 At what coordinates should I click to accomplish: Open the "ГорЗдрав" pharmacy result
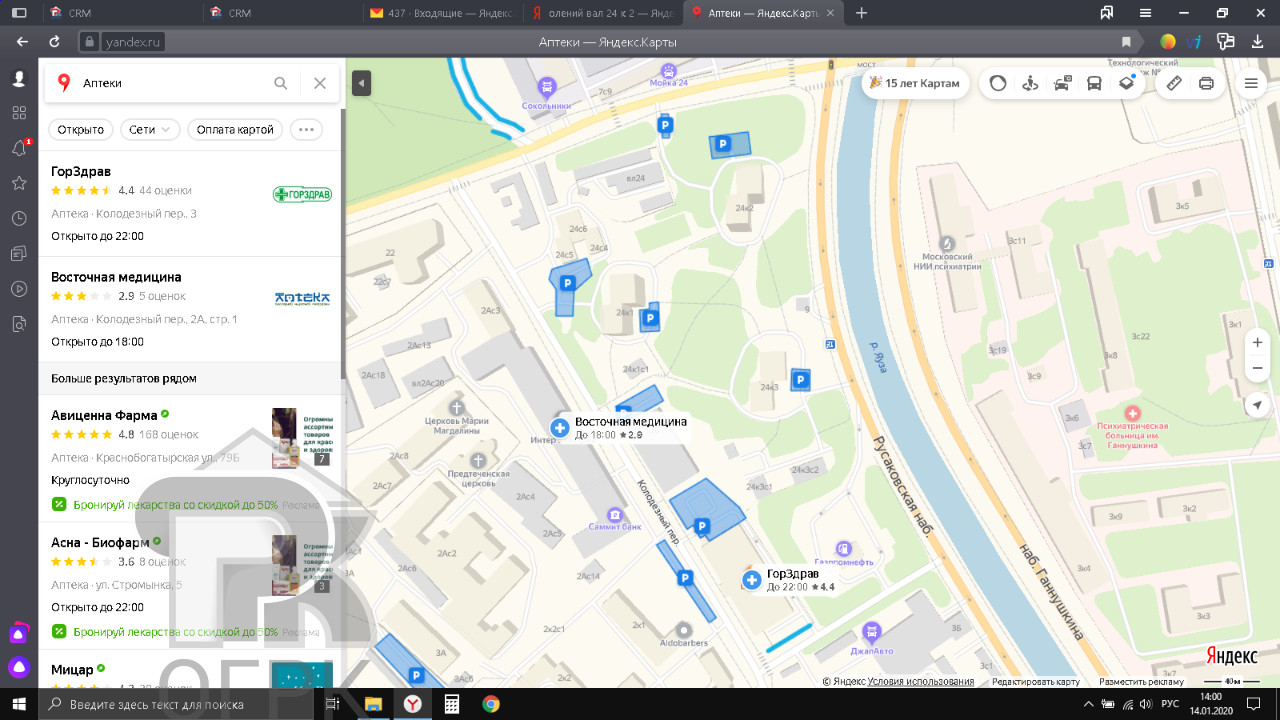[81, 171]
